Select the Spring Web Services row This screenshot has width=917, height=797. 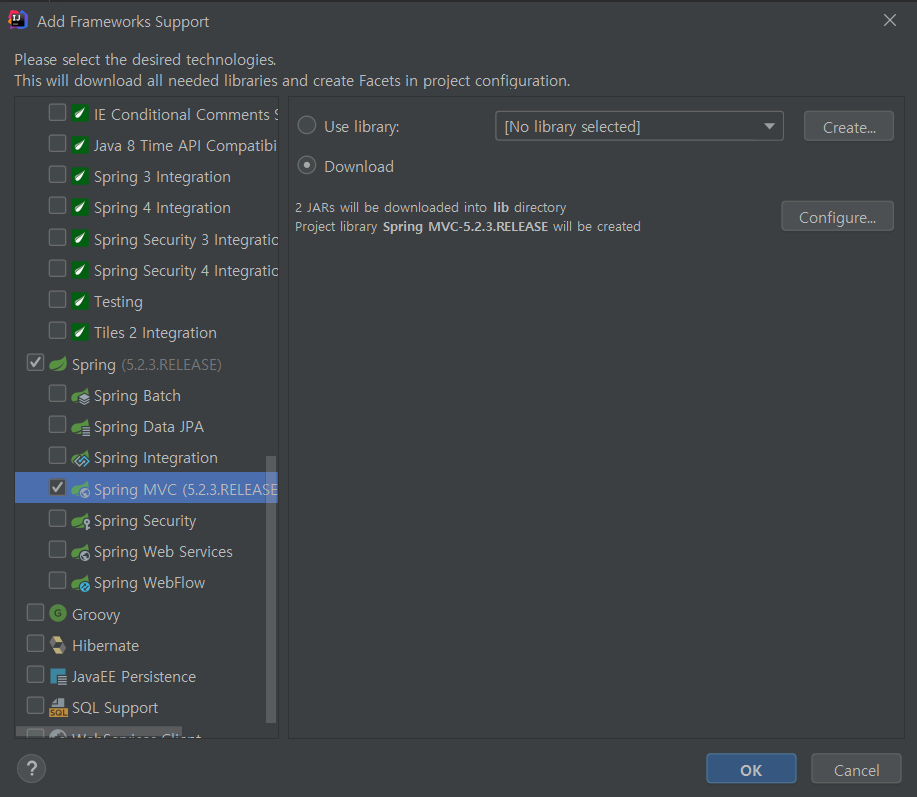click(146, 552)
